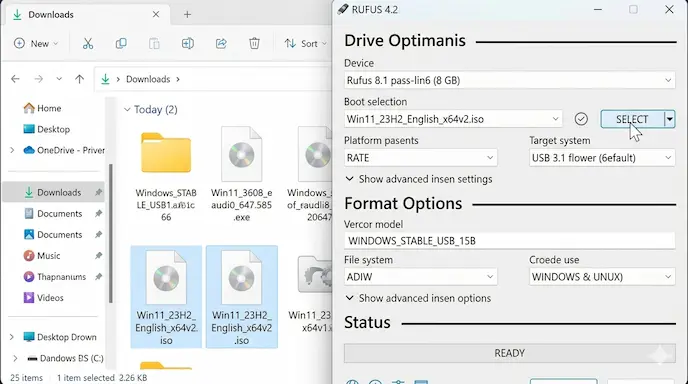Viewport: 688px width, 384px height.
Task: Click the Copy icon in Explorer toolbar
Action: [x=121, y=43]
